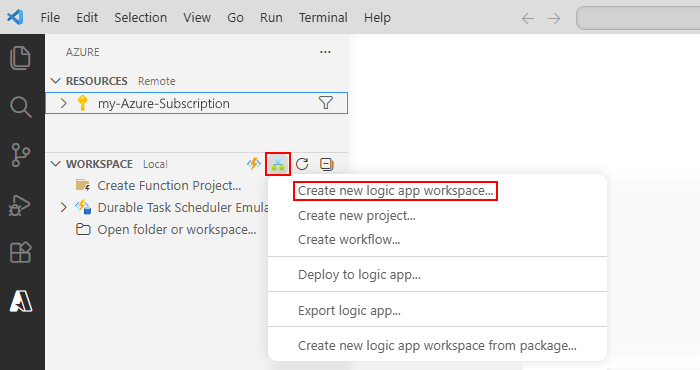Click the key icon beside my-Azure-Subscription
Screen dimensions: 700x370
pos(82,103)
